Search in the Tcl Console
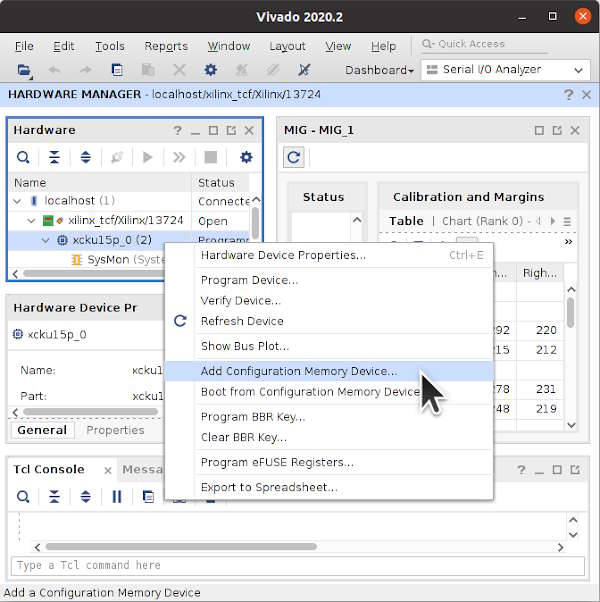This screenshot has height=602, width=600. coord(23,497)
